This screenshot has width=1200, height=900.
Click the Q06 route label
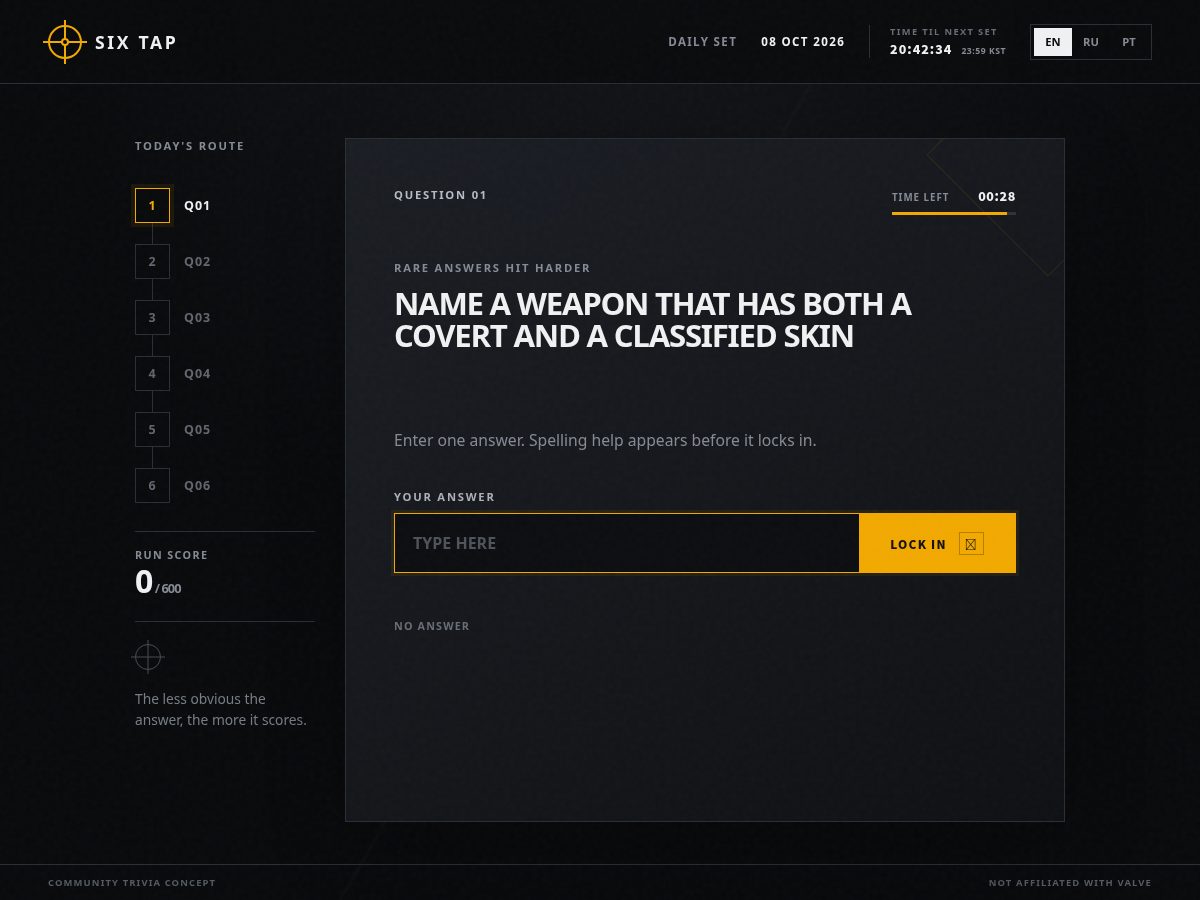point(197,485)
